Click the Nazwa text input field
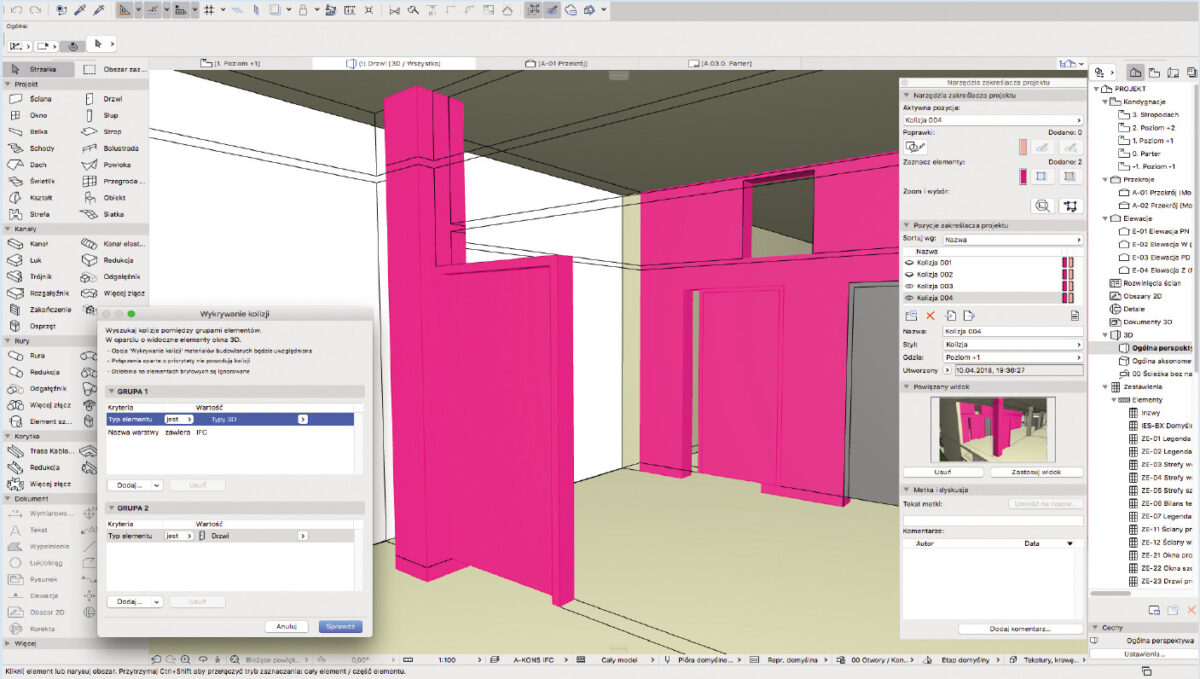 point(1012,331)
